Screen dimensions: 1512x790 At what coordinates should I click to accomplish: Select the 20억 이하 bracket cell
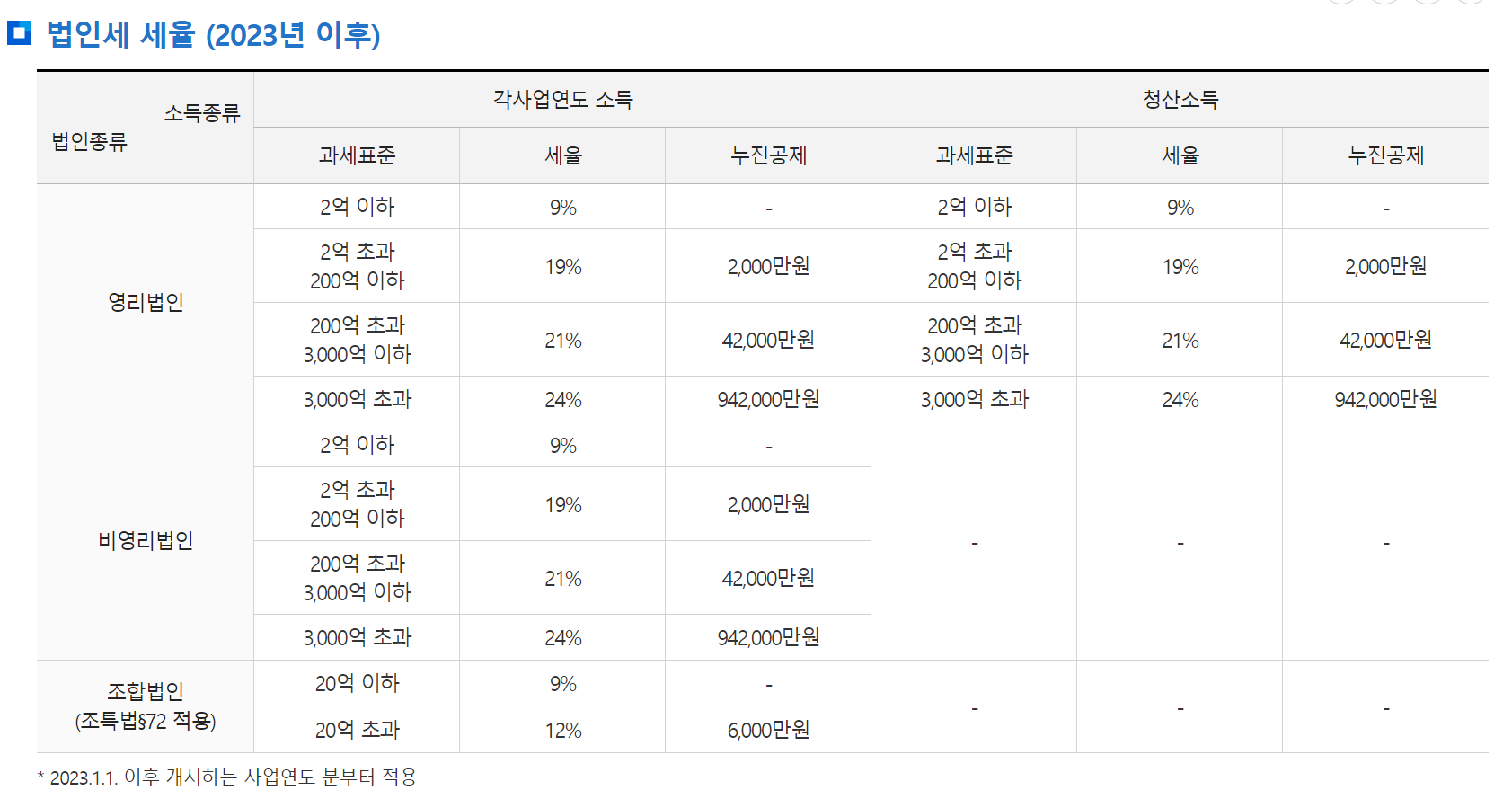357,683
